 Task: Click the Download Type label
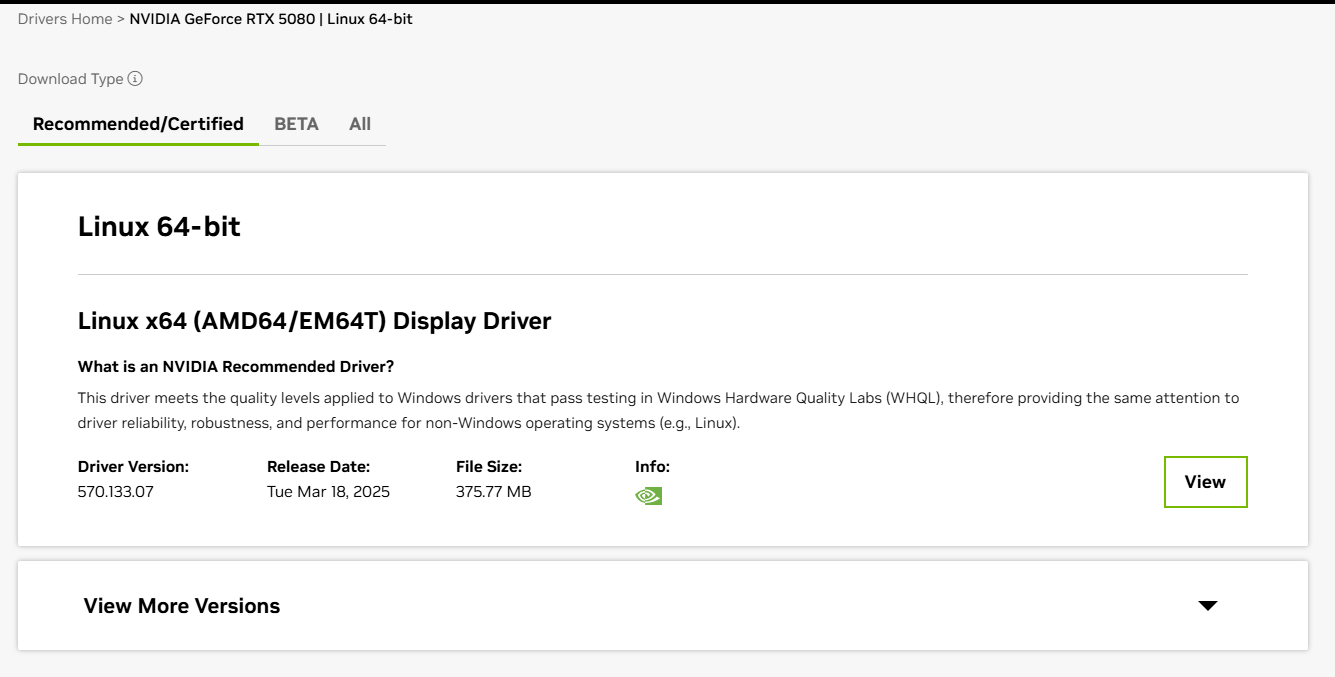71,79
